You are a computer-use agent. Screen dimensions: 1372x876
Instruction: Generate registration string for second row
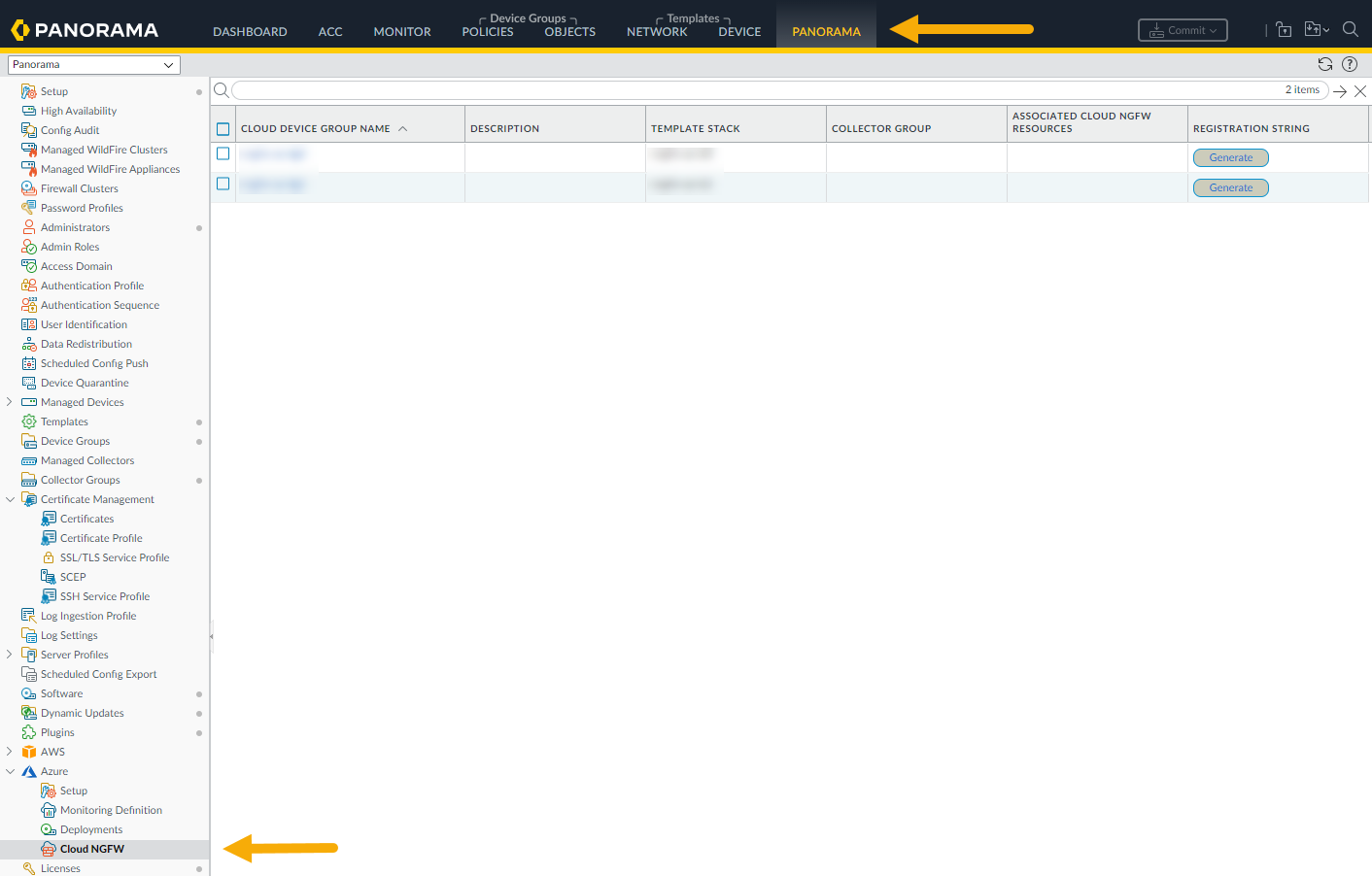[1231, 187]
